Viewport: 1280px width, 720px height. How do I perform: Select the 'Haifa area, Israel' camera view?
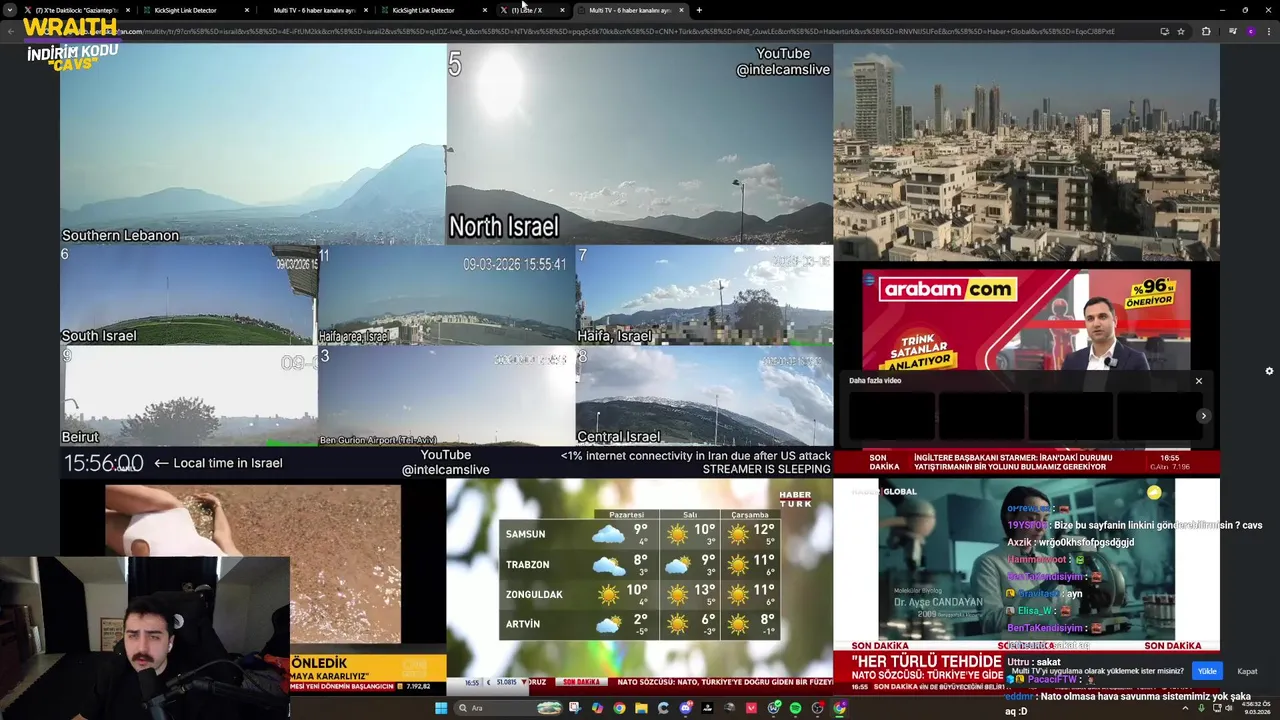[447, 295]
